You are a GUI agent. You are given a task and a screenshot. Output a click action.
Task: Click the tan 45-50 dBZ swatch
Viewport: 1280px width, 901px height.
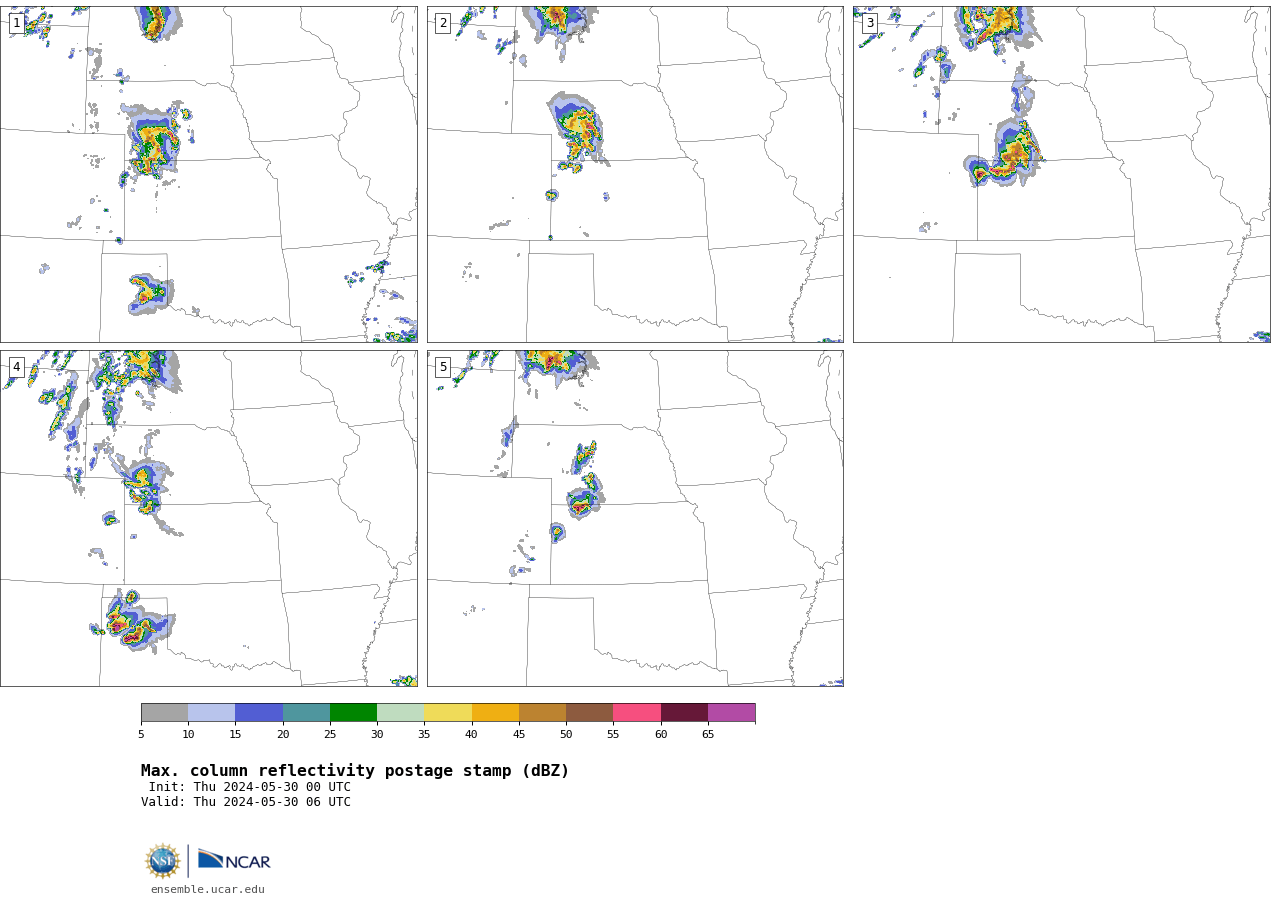542,713
